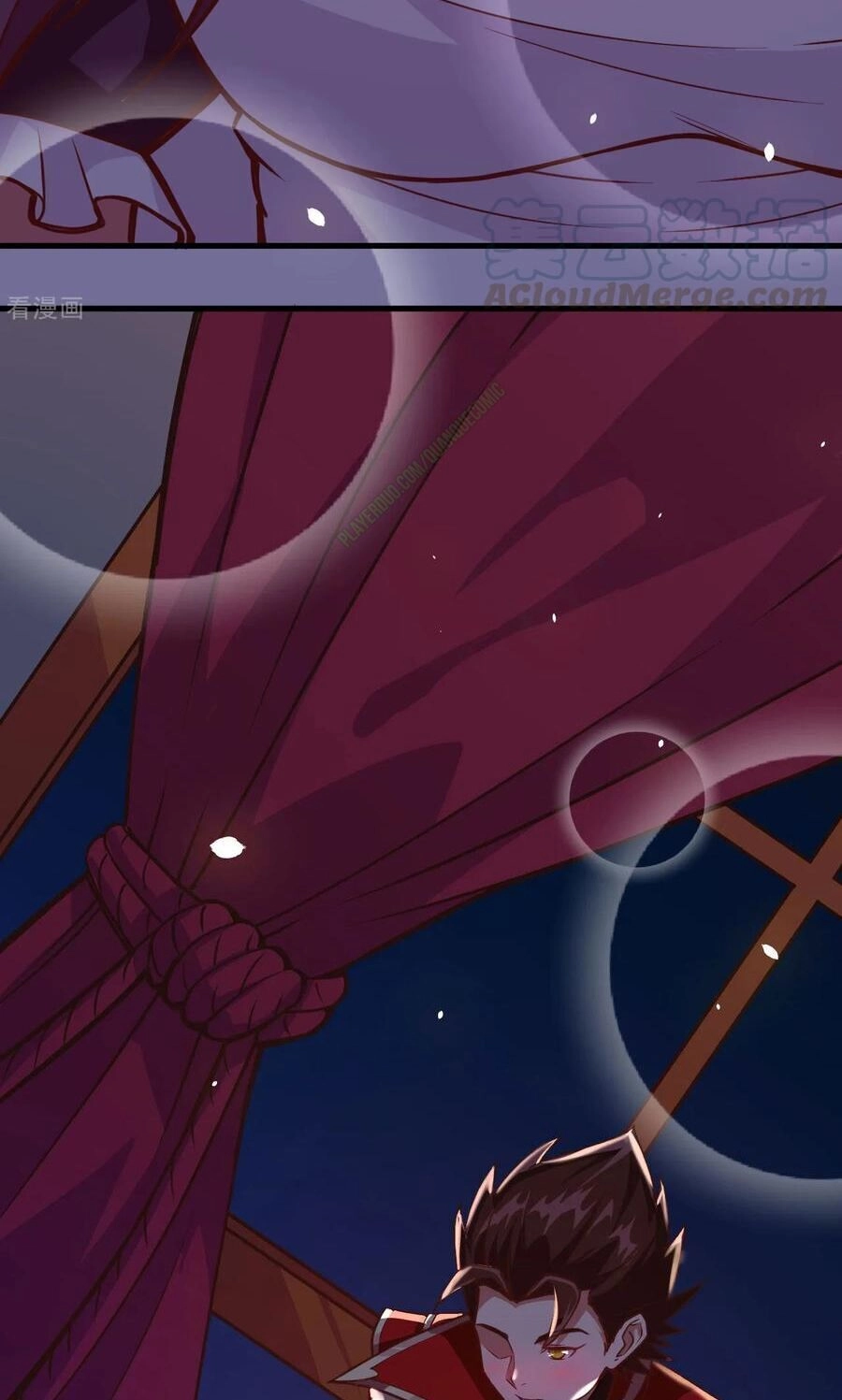Click the ACloudMerge.com watermark text

(x=655, y=296)
